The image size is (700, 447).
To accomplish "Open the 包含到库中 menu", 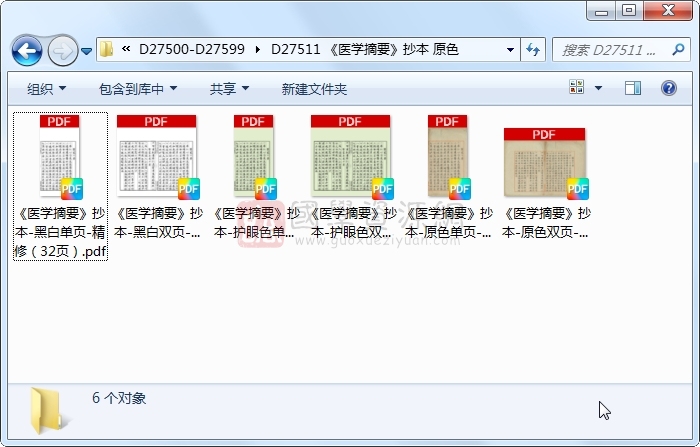I will 138,89.
